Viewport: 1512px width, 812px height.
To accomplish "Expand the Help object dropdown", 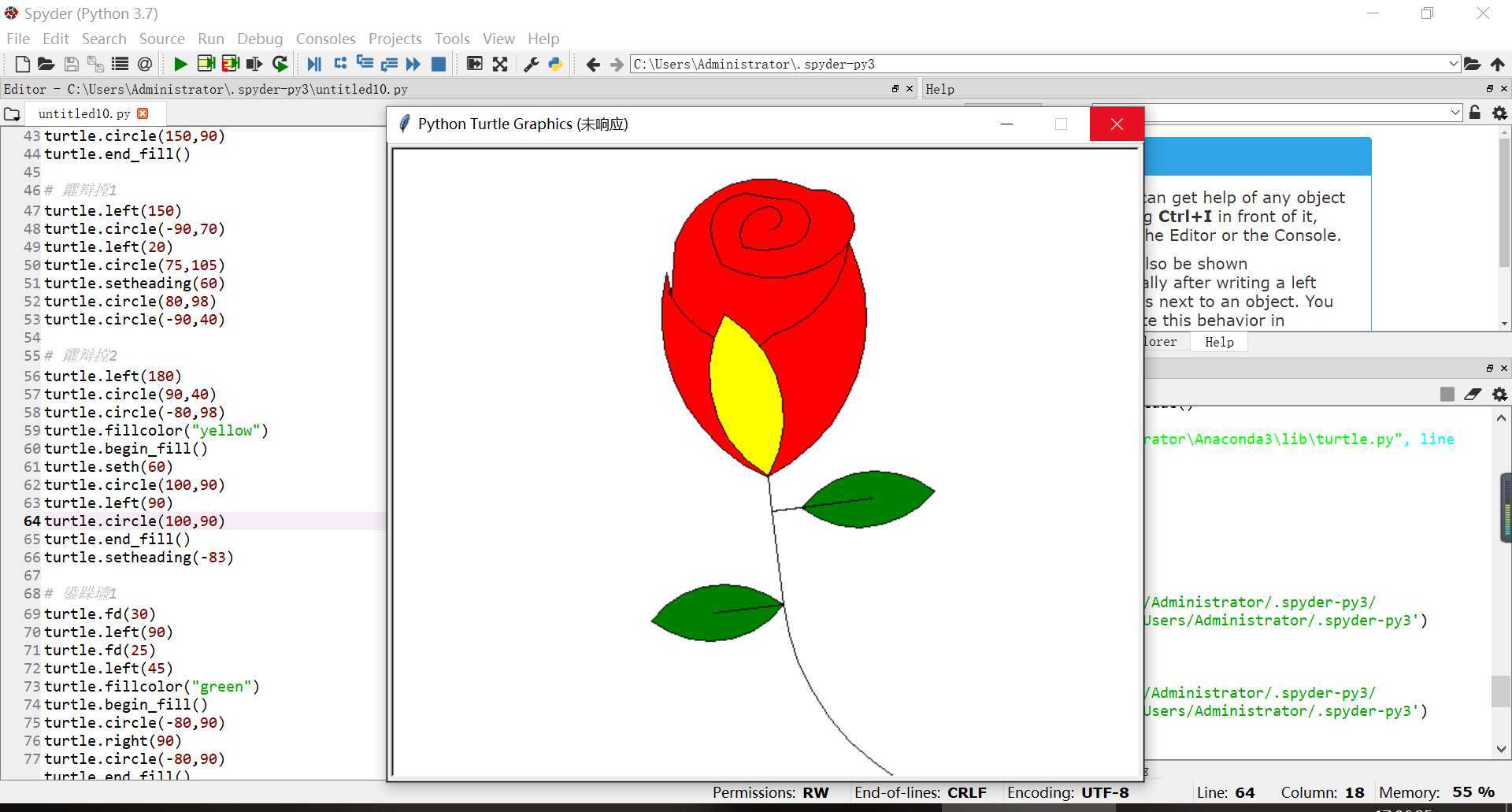I will (x=1455, y=113).
